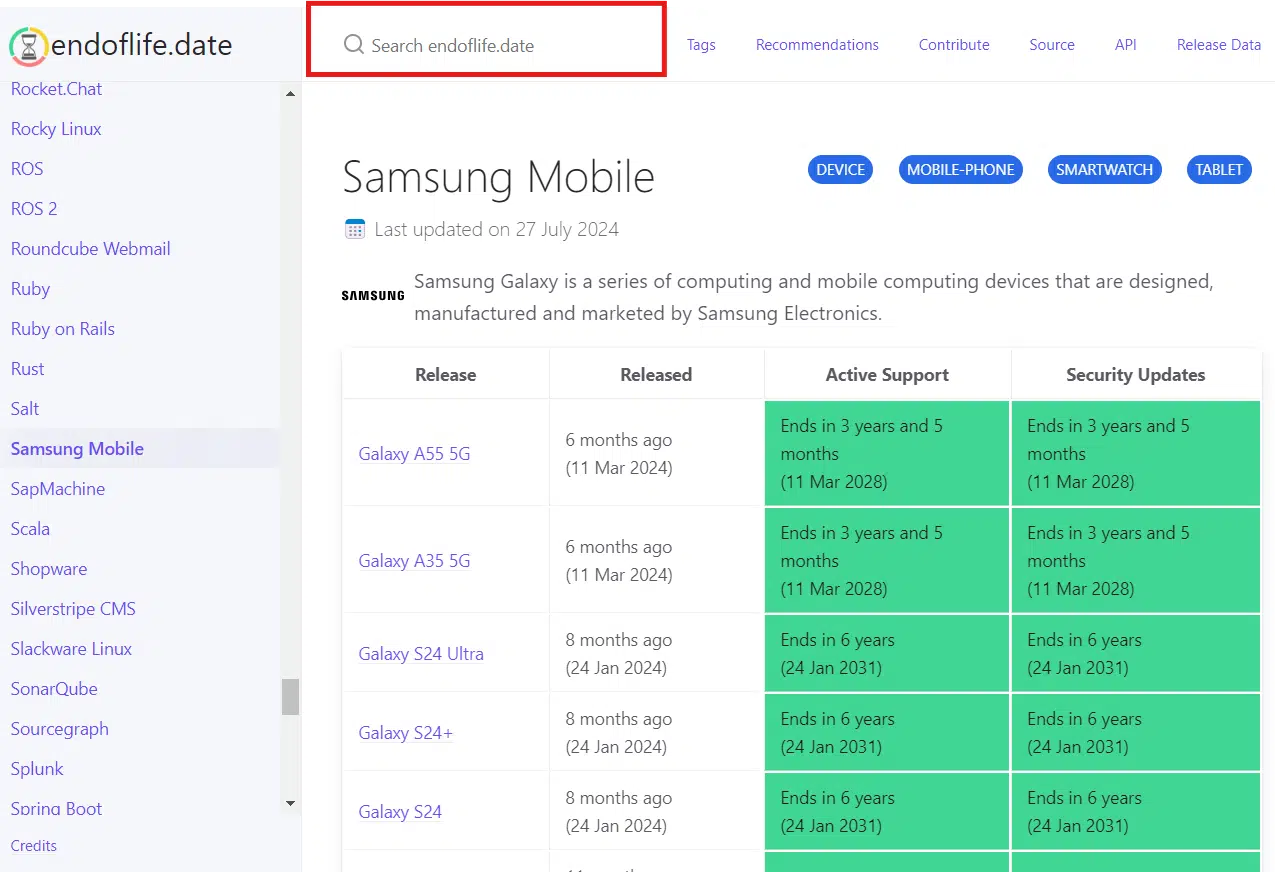Open the Tags page
1275x872 pixels.
(x=701, y=45)
